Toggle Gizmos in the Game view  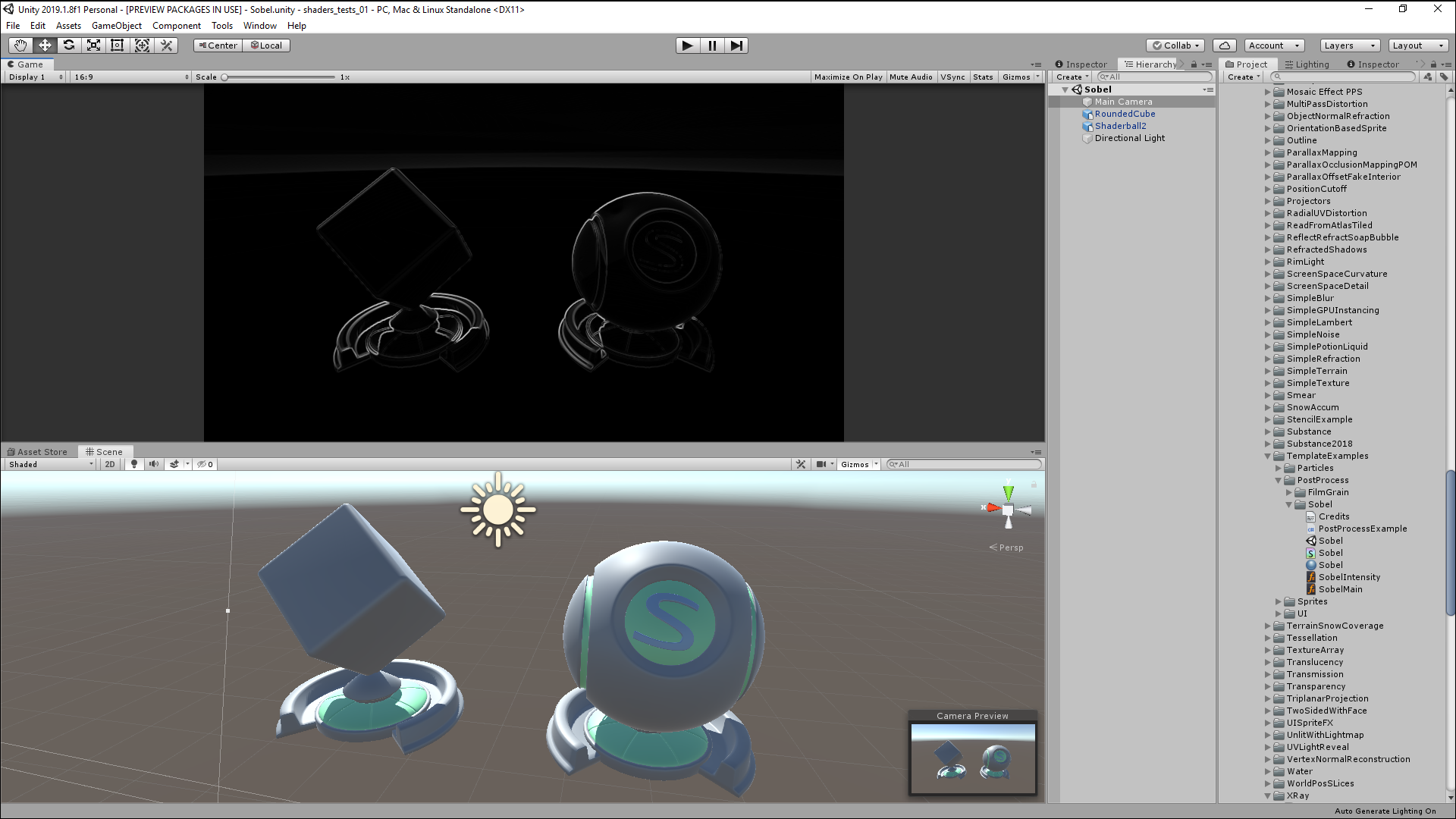pos(1015,77)
